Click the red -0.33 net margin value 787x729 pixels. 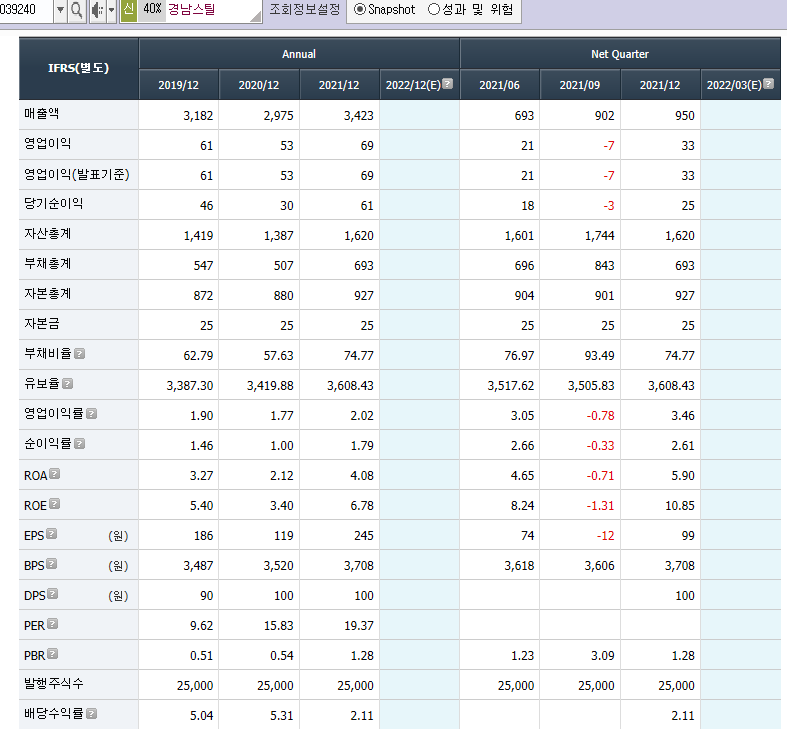(600, 446)
